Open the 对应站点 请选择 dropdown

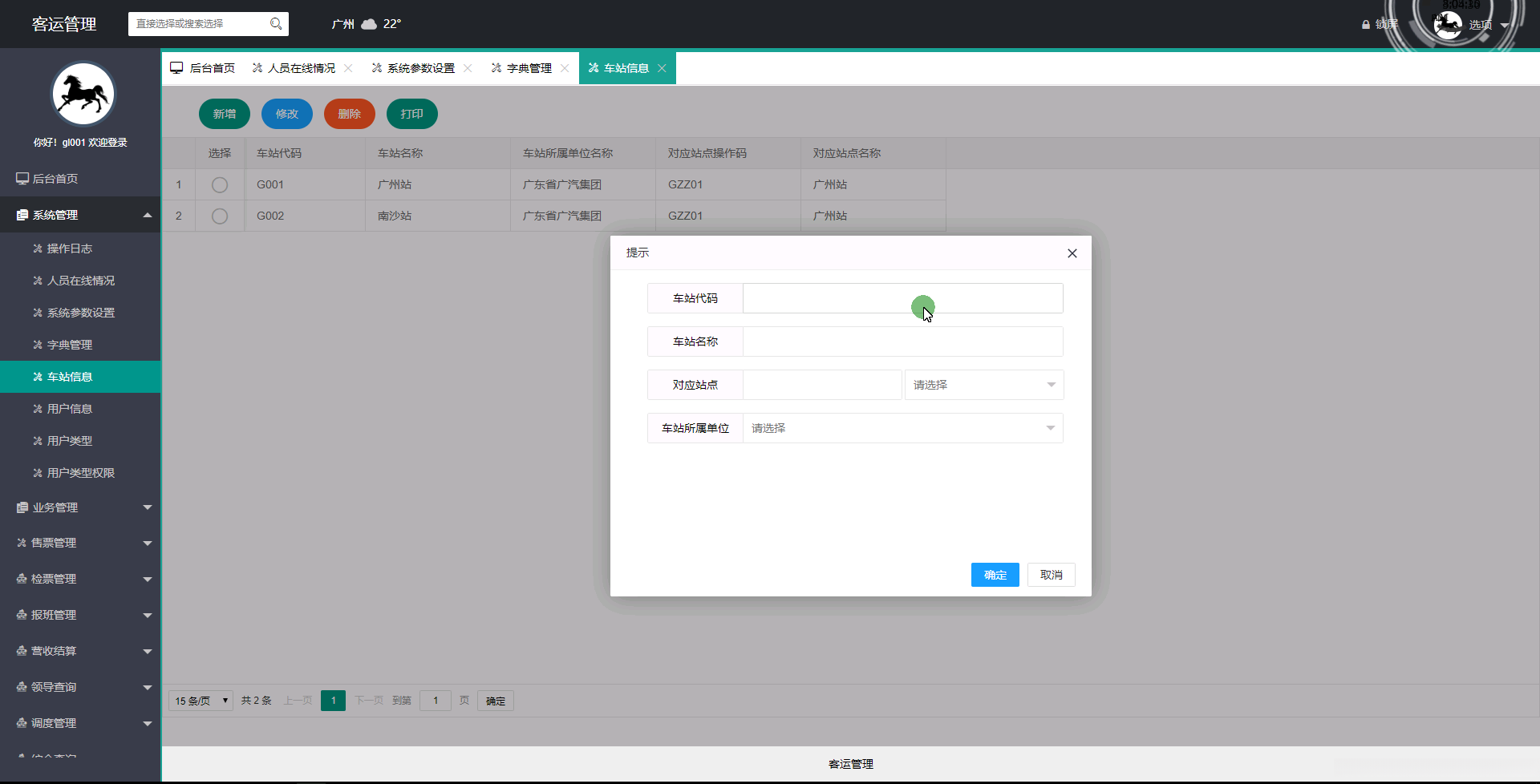[x=984, y=385]
